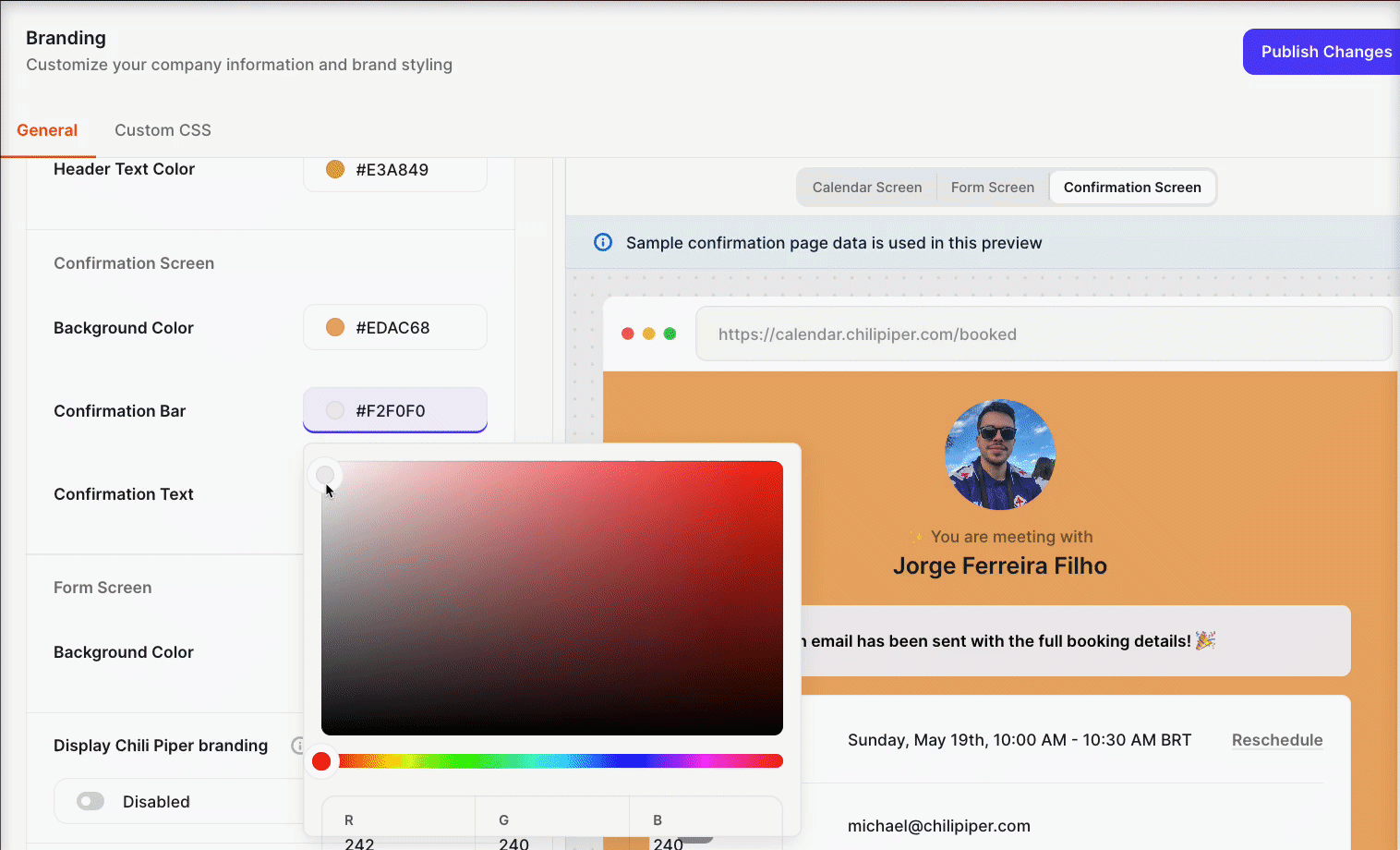1400x850 pixels.
Task: Click the Jorge Ferreira Filho name text
Action: click(1000, 565)
